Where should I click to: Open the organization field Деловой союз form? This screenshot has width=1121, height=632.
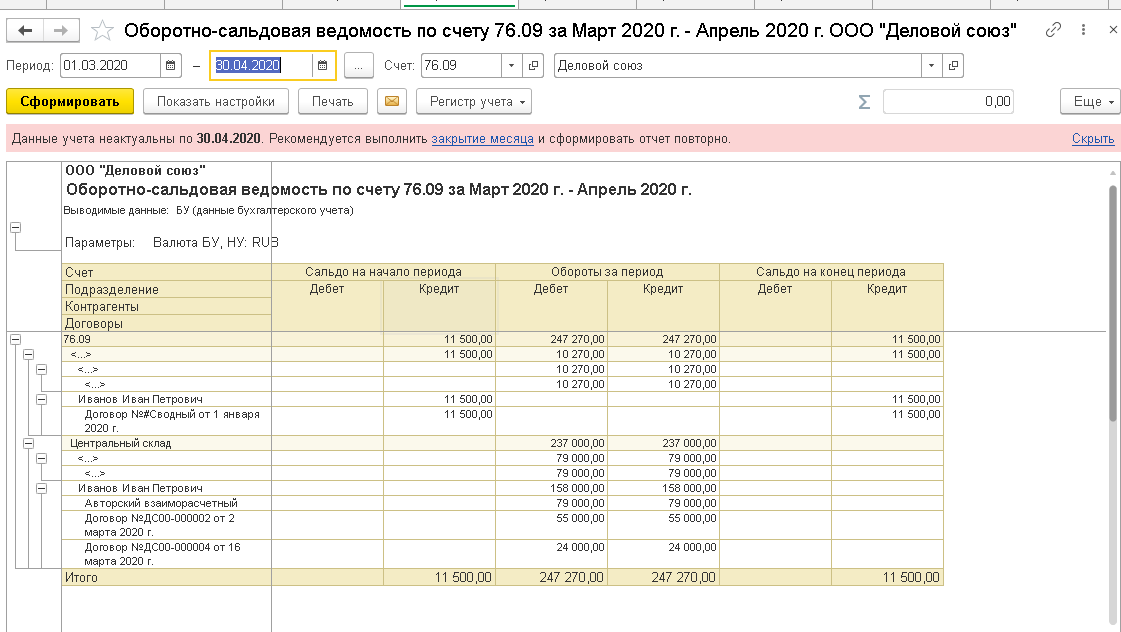coord(953,66)
